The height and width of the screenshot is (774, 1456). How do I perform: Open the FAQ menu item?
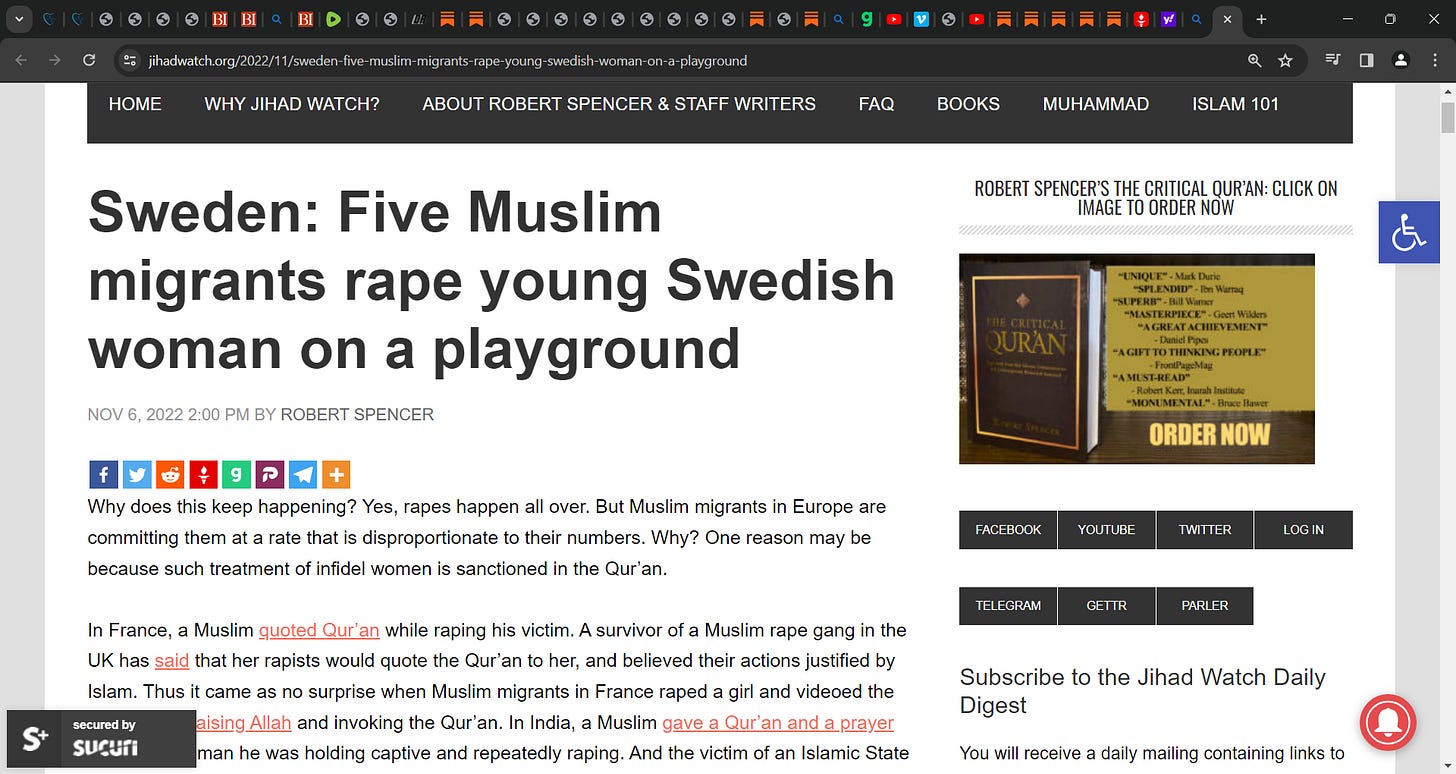876,104
